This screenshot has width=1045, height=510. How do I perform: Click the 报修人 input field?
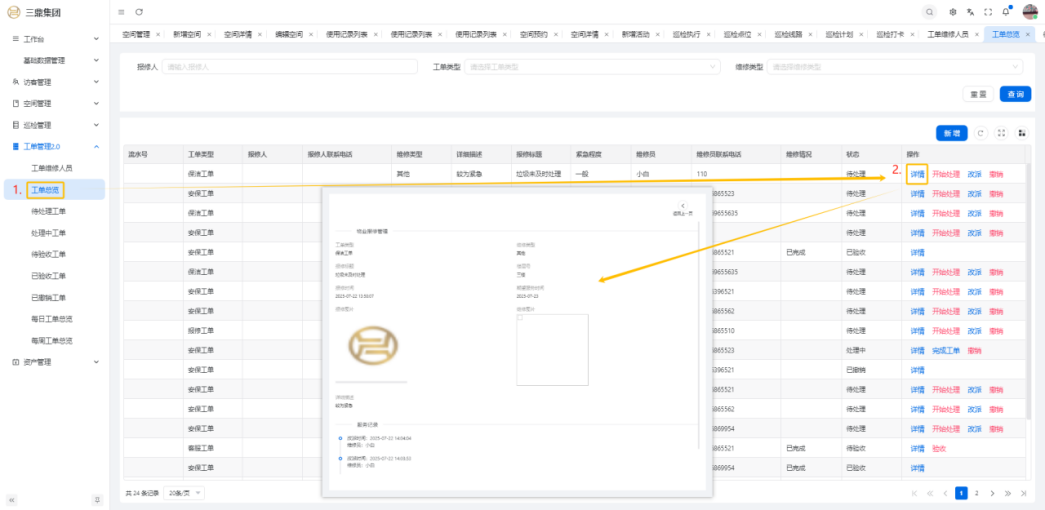tap(288, 67)
